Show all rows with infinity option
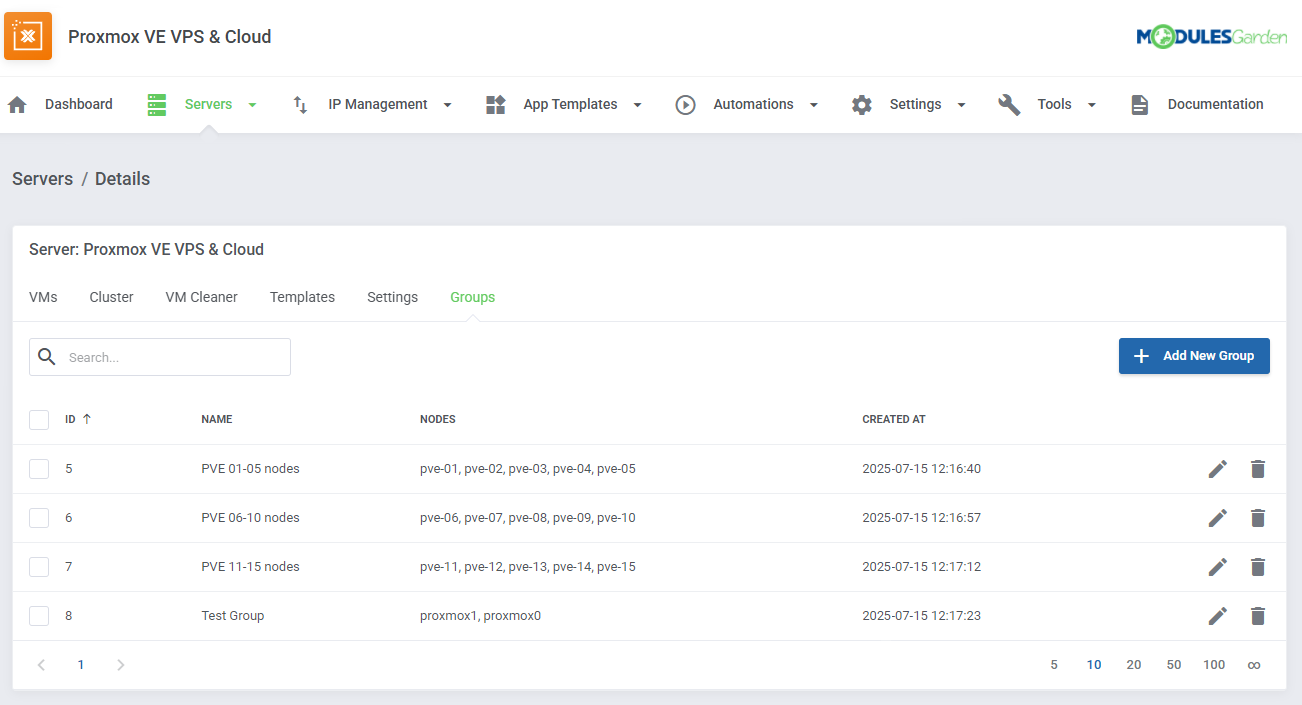The image size is (1302, 705). 1254,665
